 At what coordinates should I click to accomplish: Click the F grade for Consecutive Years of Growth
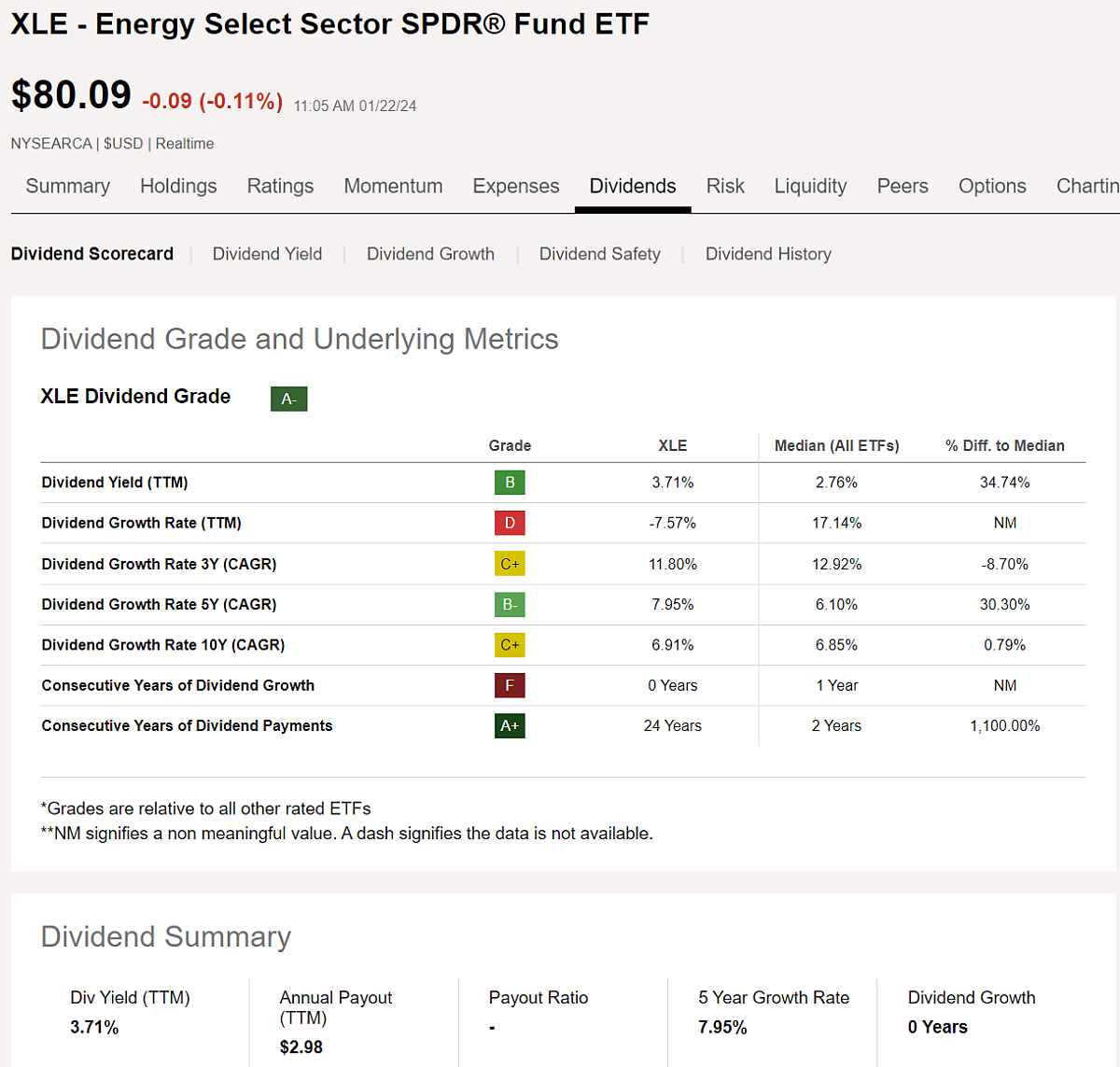(510, 685)
